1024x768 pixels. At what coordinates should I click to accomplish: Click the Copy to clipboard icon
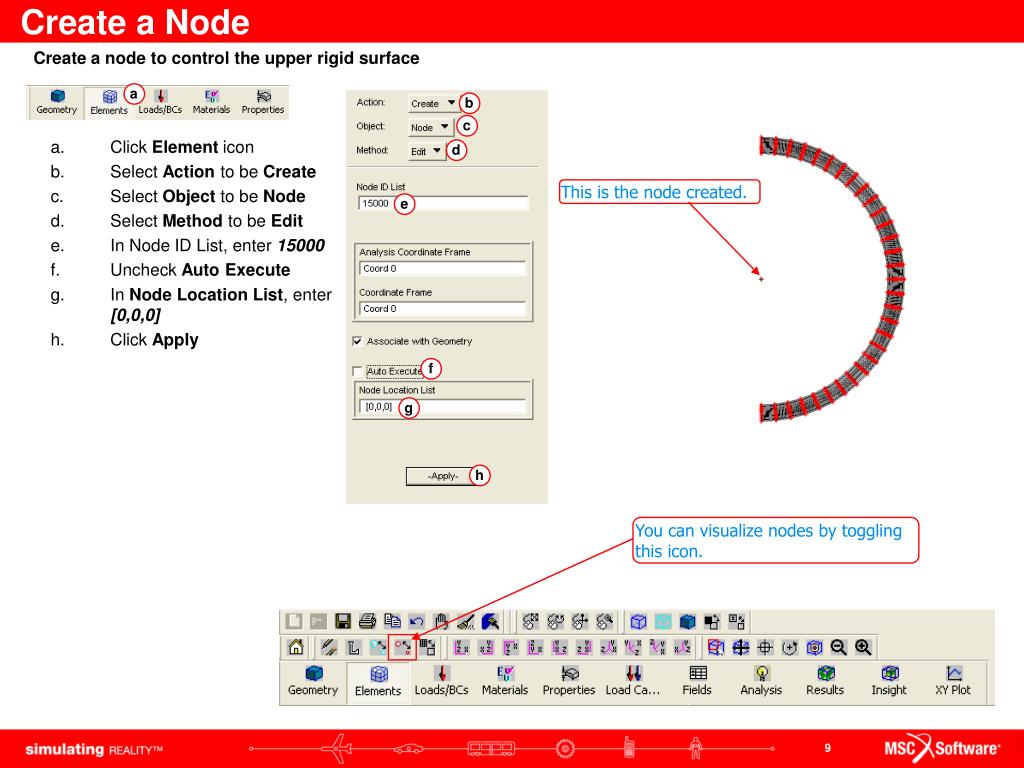click(392, 621)
